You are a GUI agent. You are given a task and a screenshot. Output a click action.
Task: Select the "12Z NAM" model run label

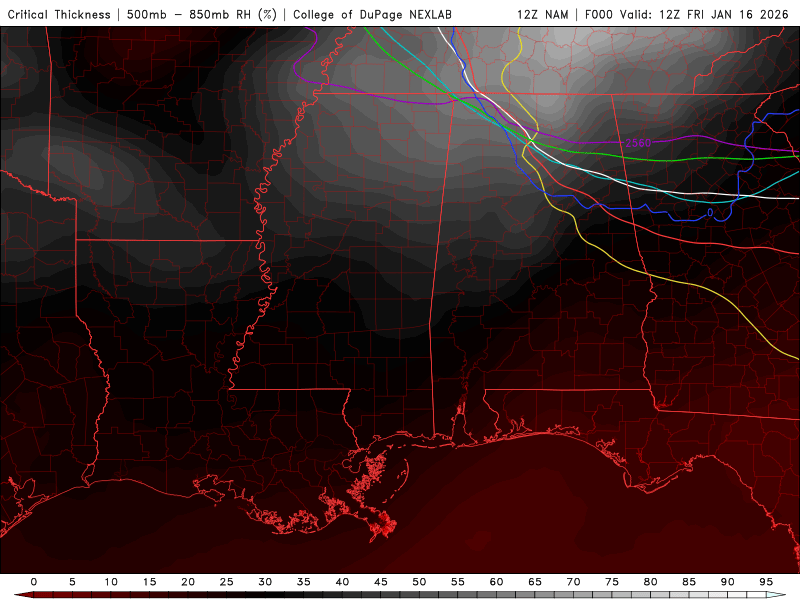click(542, 15)
